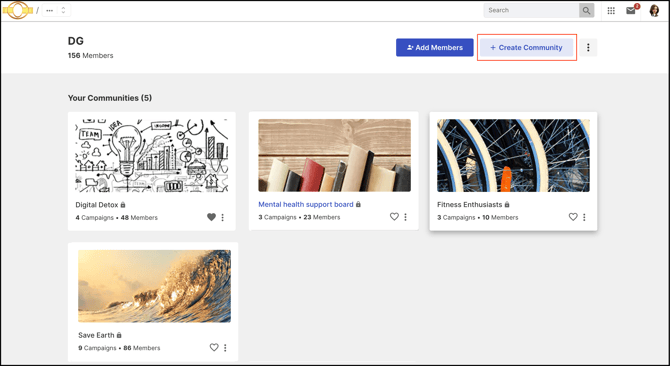Open Fitness Enthusiasts card options menu
The image size is (670, 366).
[584, 217]
